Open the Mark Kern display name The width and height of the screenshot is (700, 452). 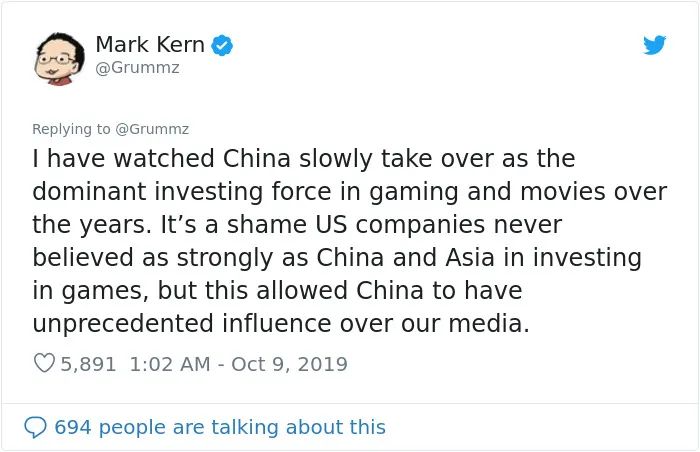[x=150, y=45]
